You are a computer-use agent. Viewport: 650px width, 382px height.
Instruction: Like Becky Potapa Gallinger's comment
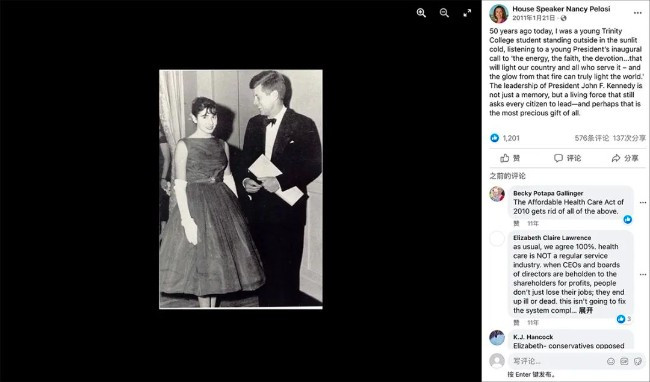516,223
